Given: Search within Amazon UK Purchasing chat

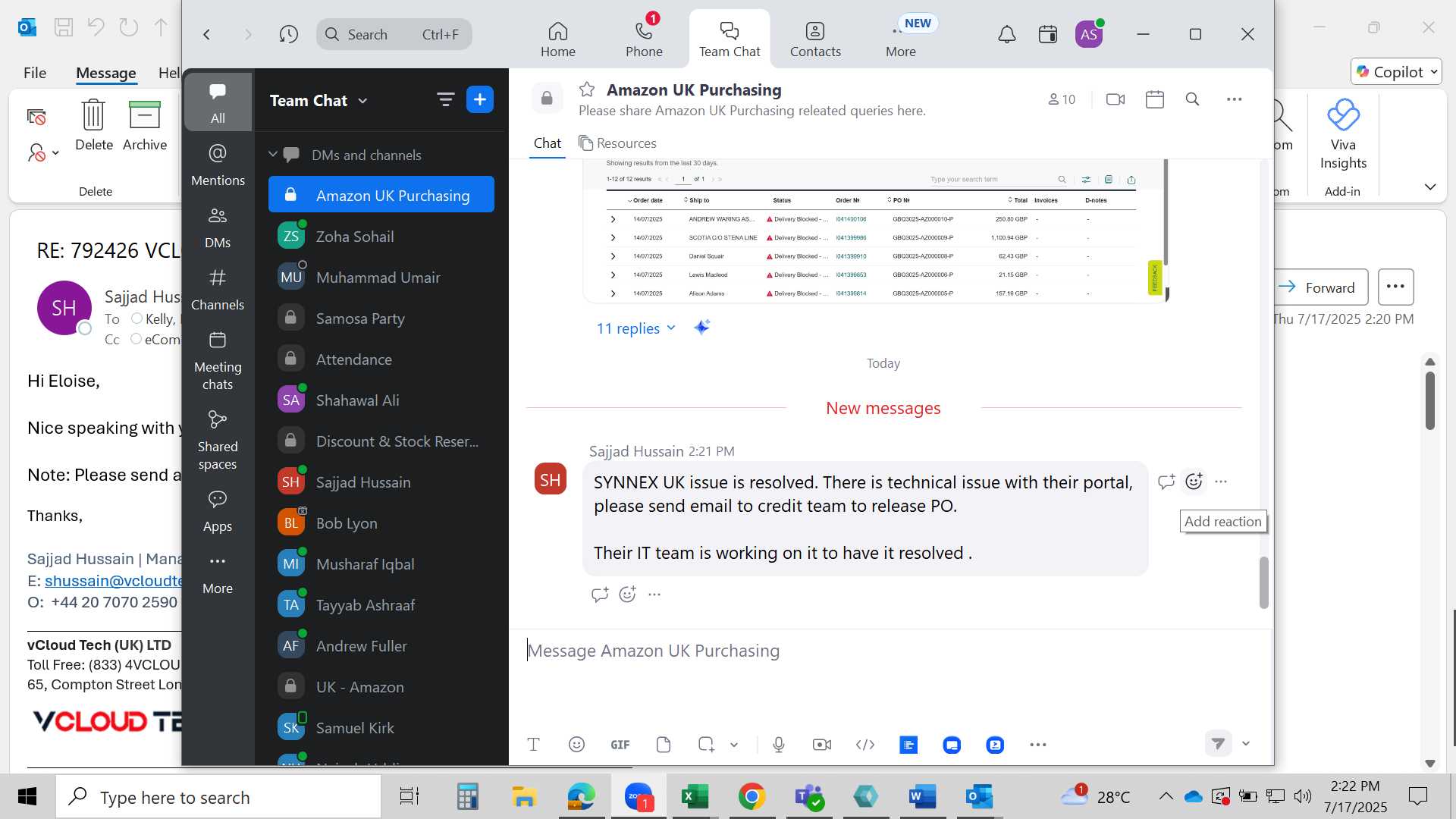Looking at the screenshot, I should (1192, 99).
